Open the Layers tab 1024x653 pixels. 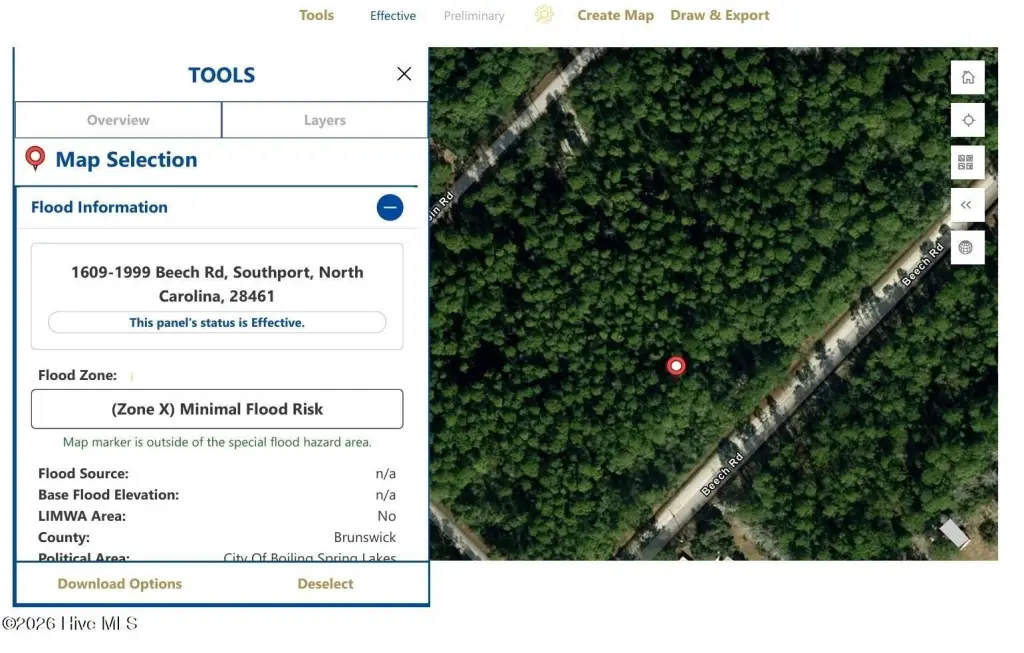[325, 120]
